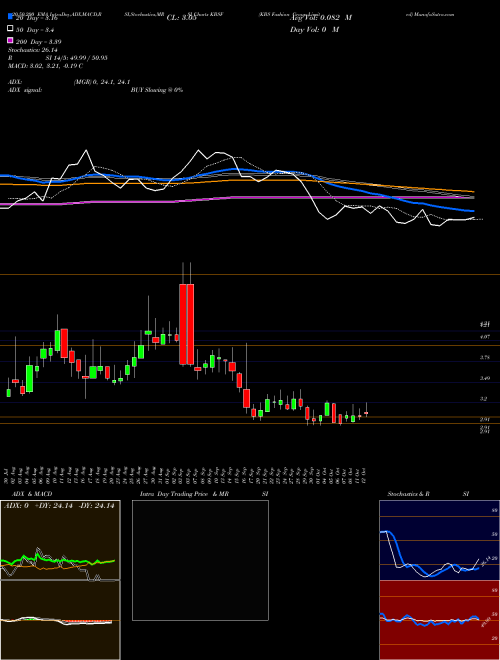The image size is (500, 660).
Task: Click the 'MACD: 3.02, 3.21, -0.19 C' text
Action: coord(45,66)
